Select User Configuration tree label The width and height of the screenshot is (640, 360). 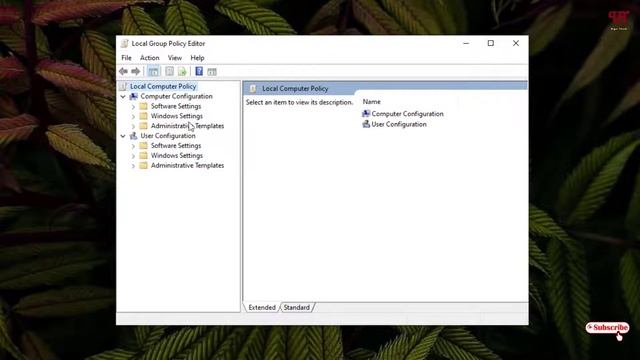click(168, 136)
